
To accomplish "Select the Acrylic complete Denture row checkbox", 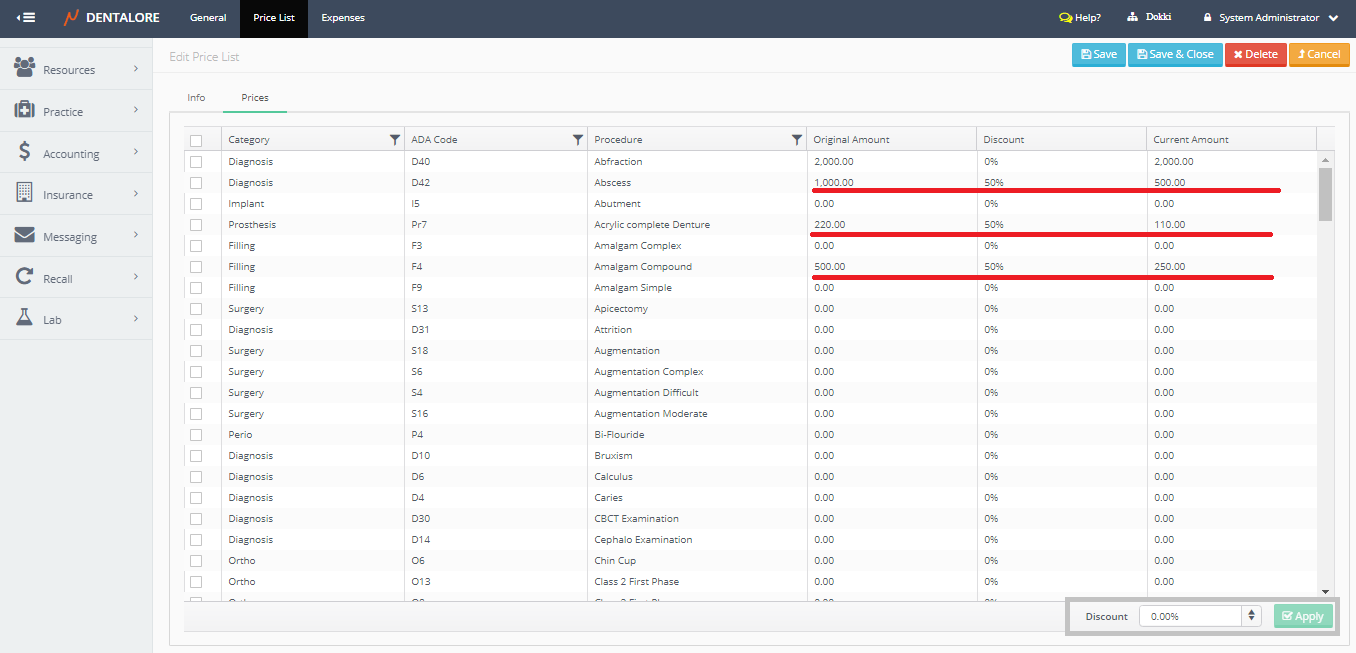I will pos(196,225).
